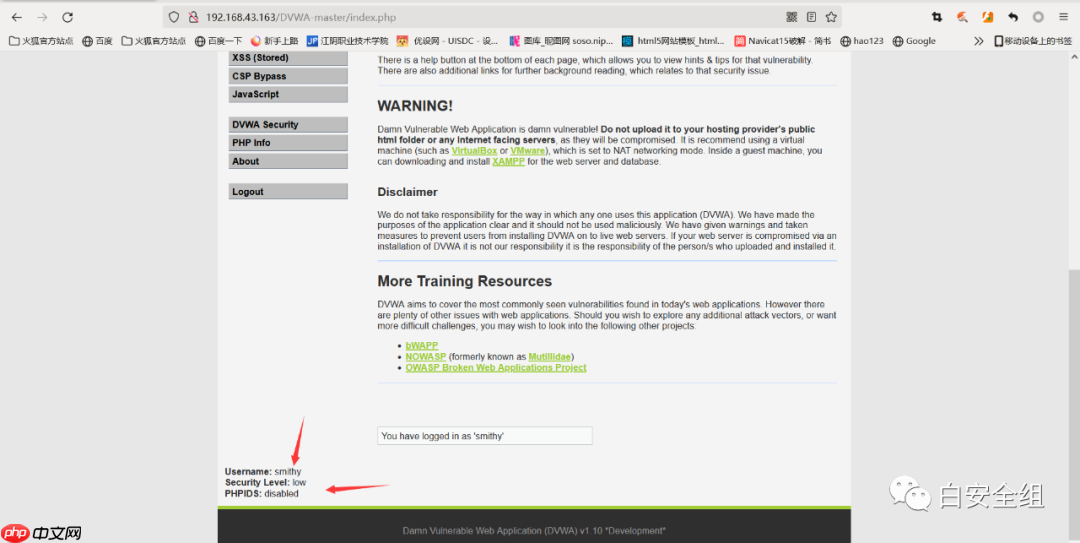Click More Training Resources heading

(464, 281)
